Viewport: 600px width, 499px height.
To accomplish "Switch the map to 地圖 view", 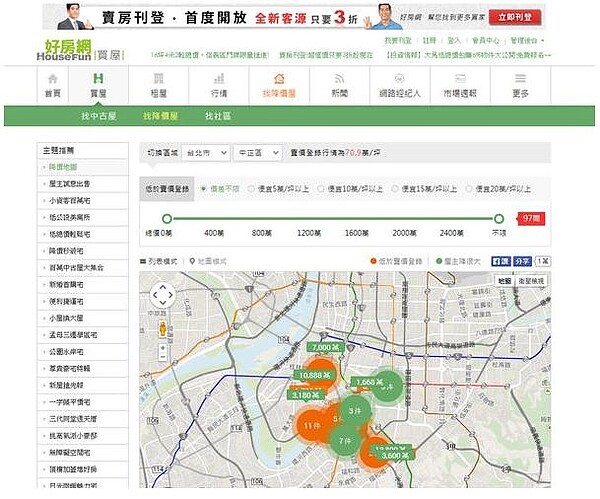I will (x=504, y=281).
